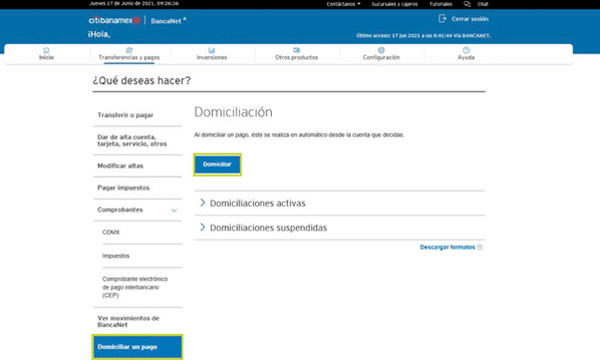Click the Último acceso text
Image resolution: width=600 pixels, height=360 pixels.
point(423,36)
